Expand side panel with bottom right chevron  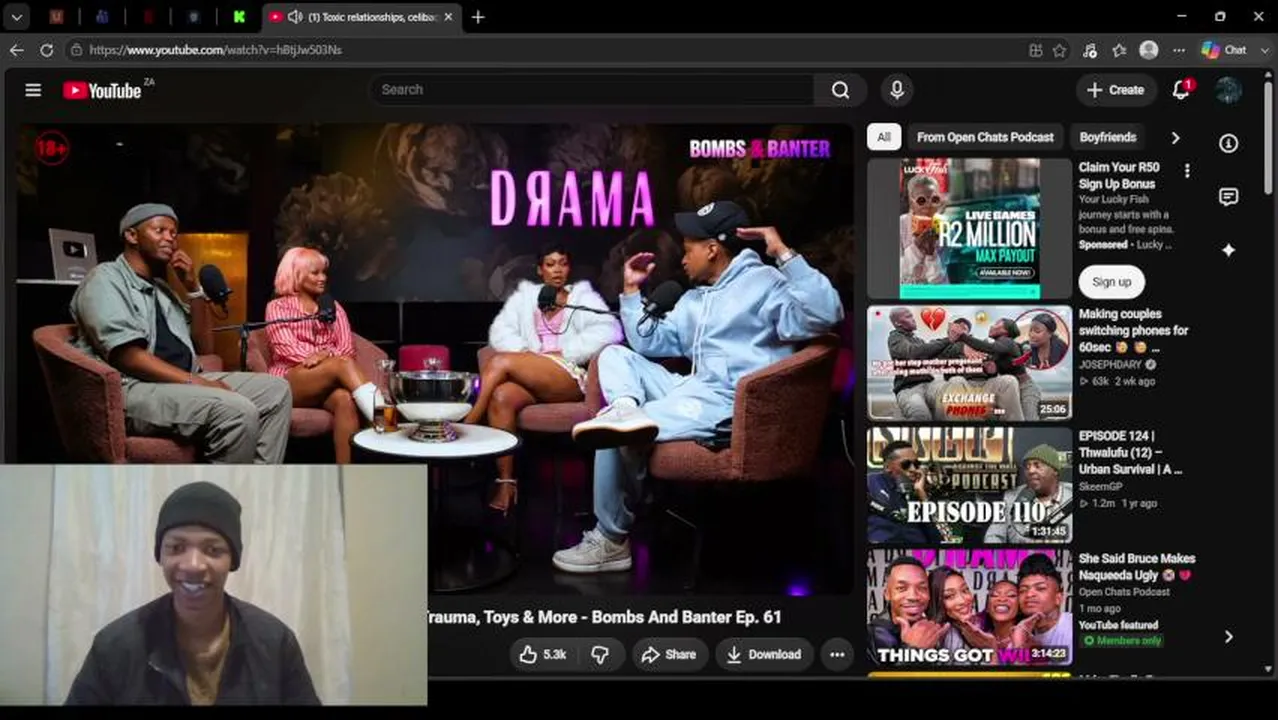click(x=1228, y=637)
